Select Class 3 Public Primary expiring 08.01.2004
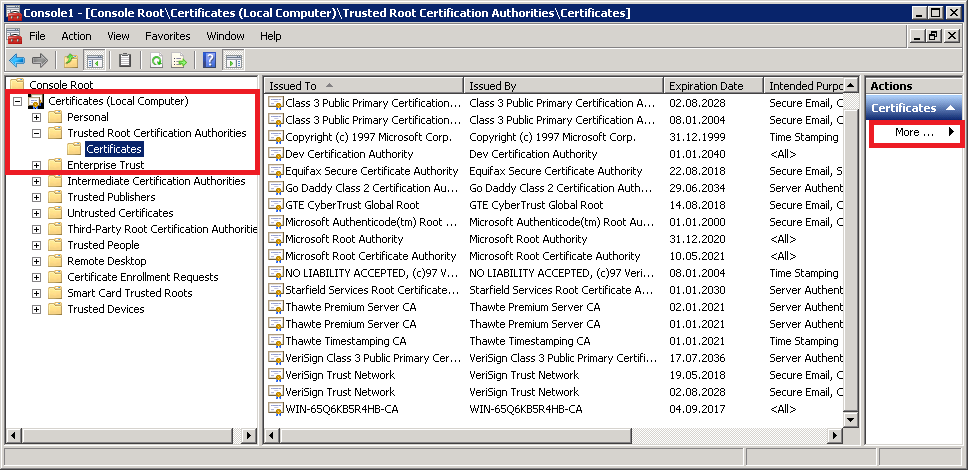The width and height of the screenshot is (968, 470). 556,120
